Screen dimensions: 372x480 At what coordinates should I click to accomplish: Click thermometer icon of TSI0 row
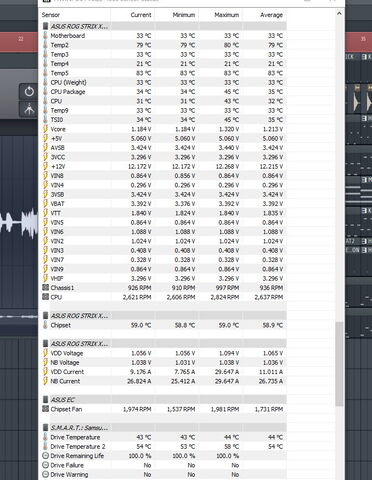46,120
